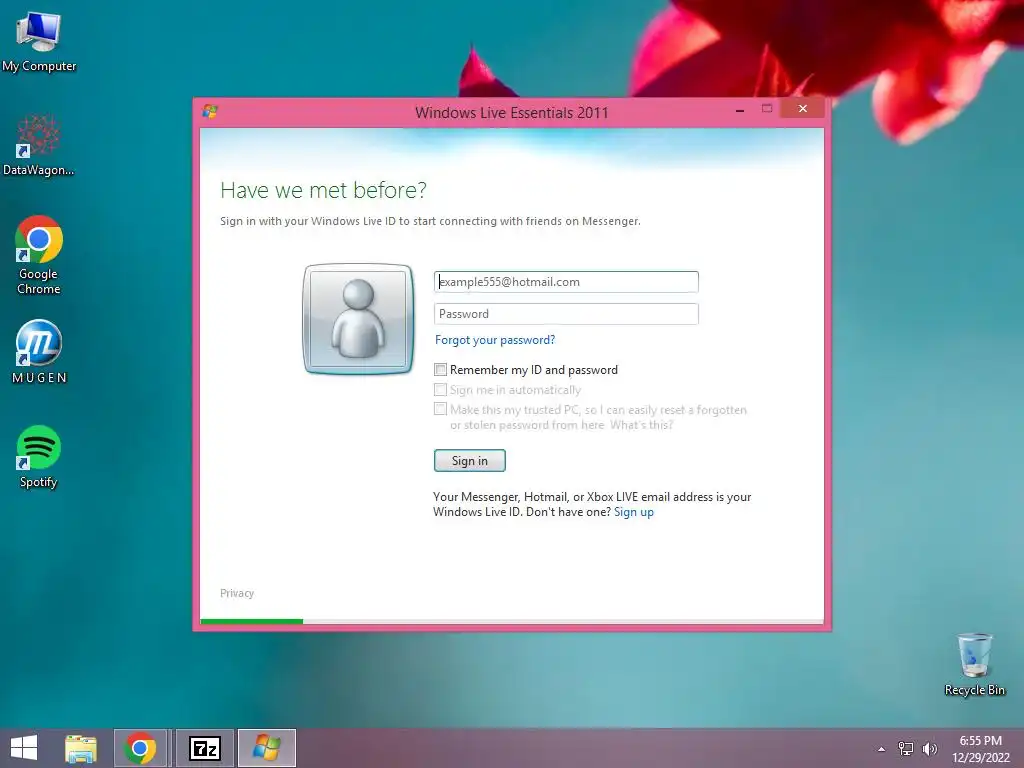Viewport: 1024px width, 768px height.
Task: Show hidden system tray icons
Action: coord(882,749)
